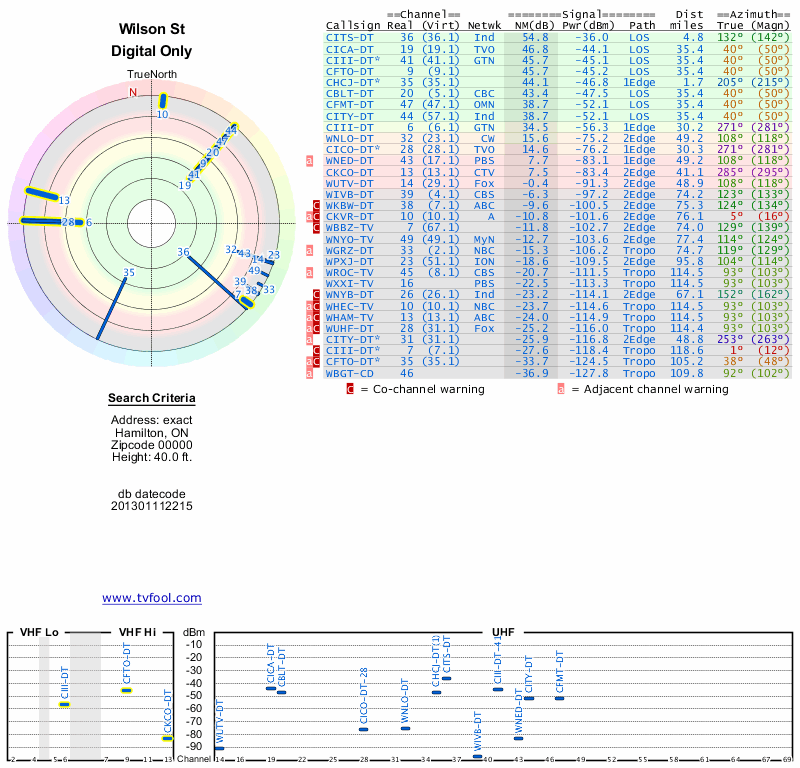Click the CFMT-DT signal marker in UHF chart

(559, 697)
